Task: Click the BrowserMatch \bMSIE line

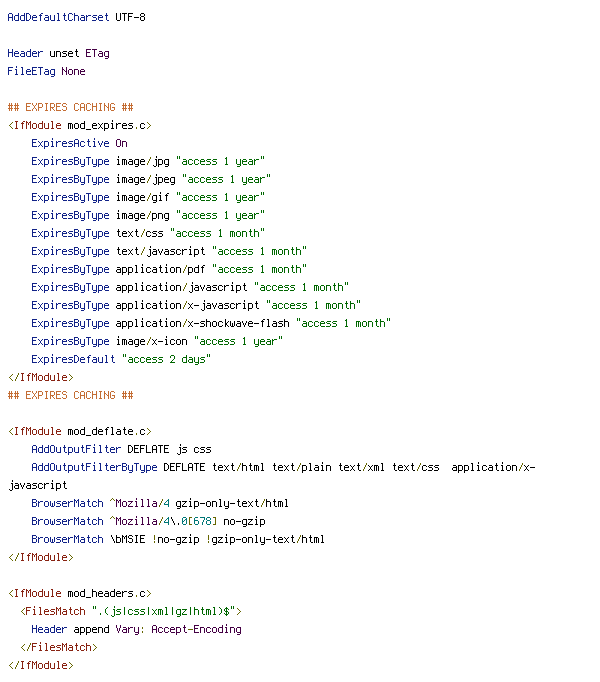Action: click(x=178, y=539)
